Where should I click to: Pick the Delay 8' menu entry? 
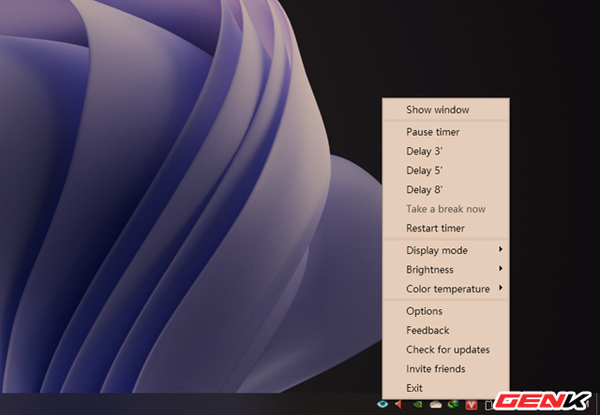(424, 189)
